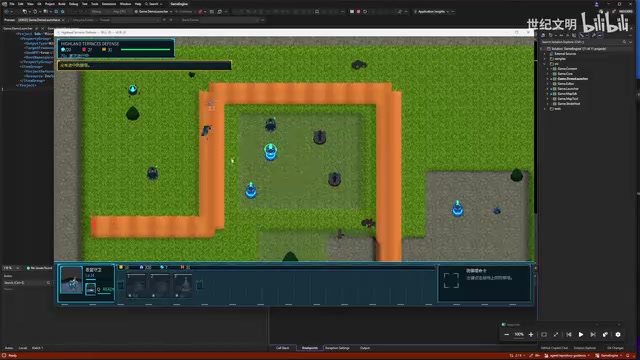Click the hero portrait in game HUD

point(71,280)
